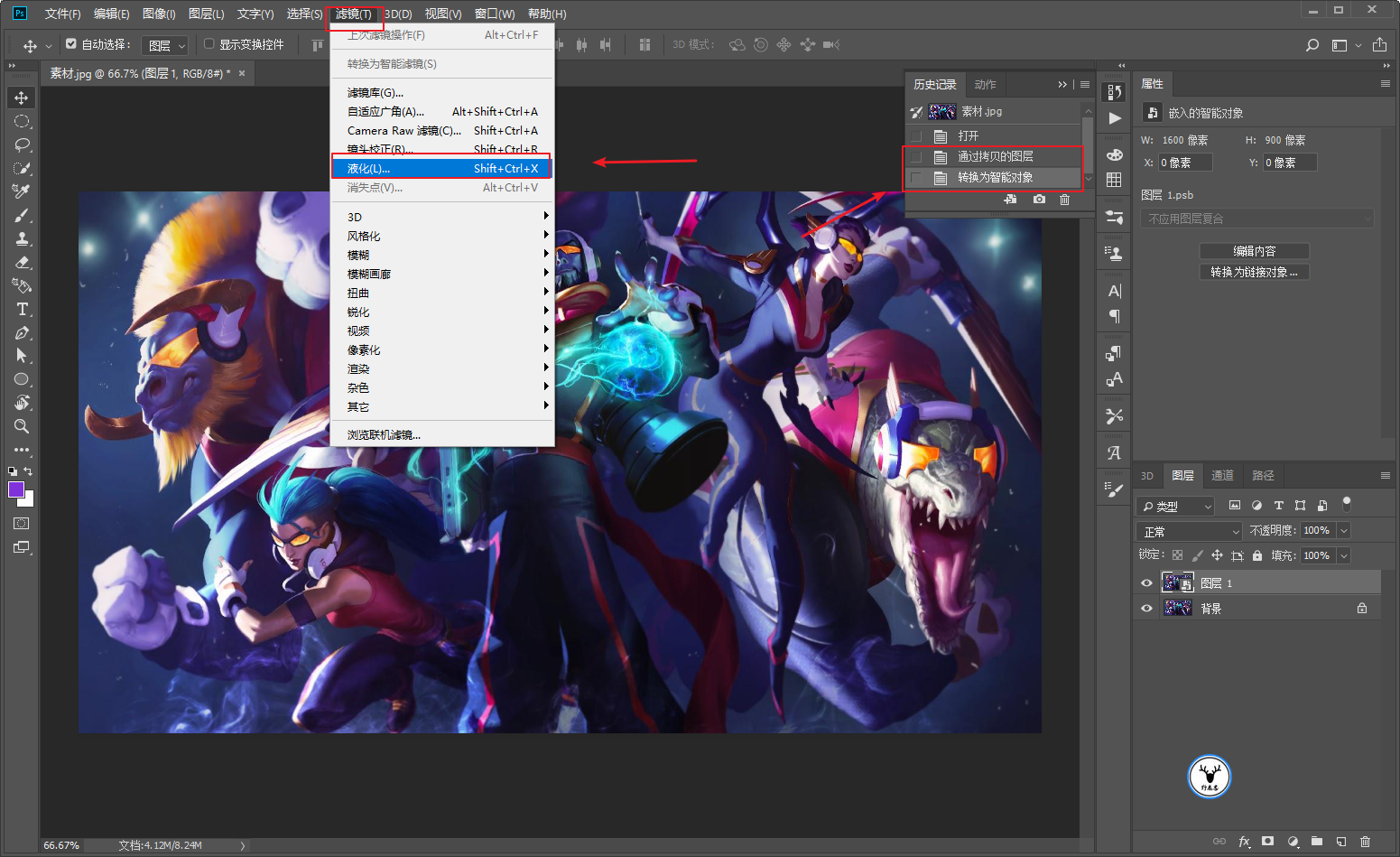Open the search icon in options bar

tap(1312, 45)
